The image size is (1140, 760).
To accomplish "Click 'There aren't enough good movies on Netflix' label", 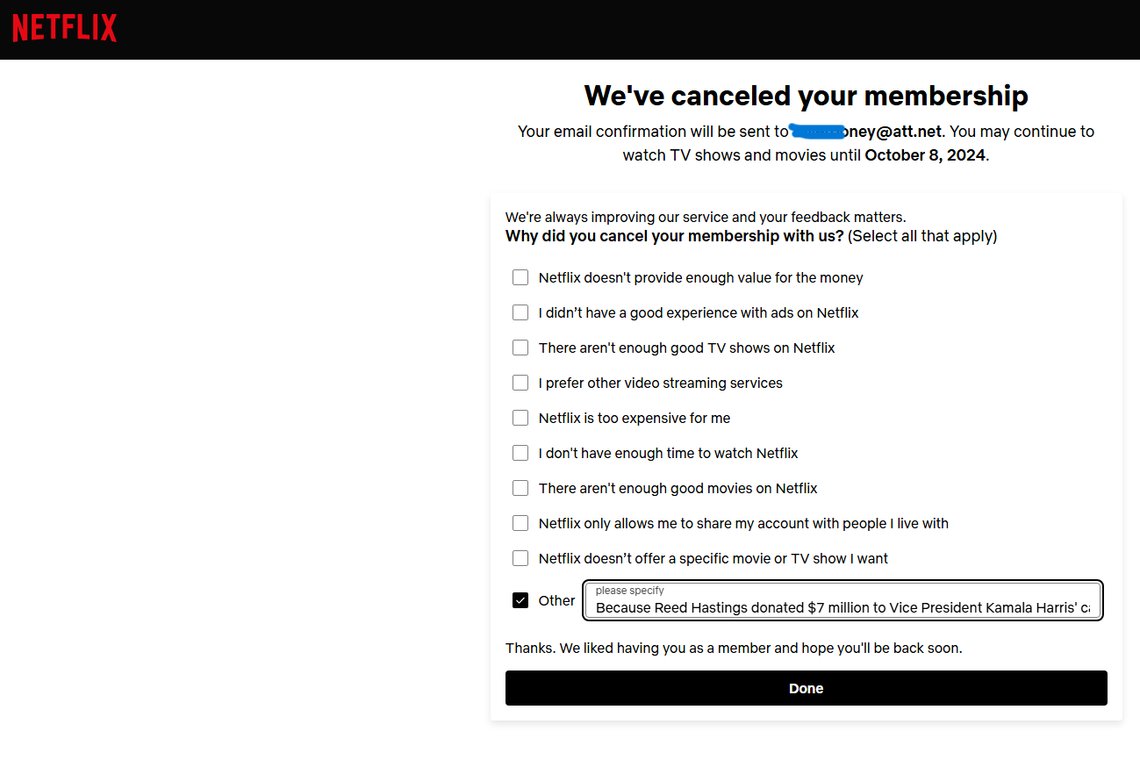I will 678,489.
